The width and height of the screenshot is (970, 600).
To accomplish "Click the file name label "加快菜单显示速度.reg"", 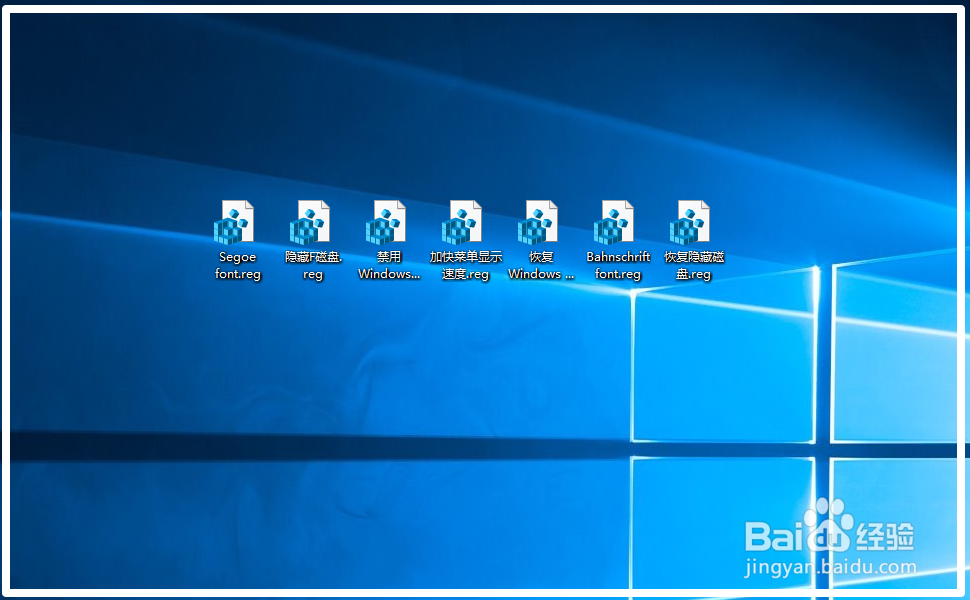I will [x=466, y=265].
